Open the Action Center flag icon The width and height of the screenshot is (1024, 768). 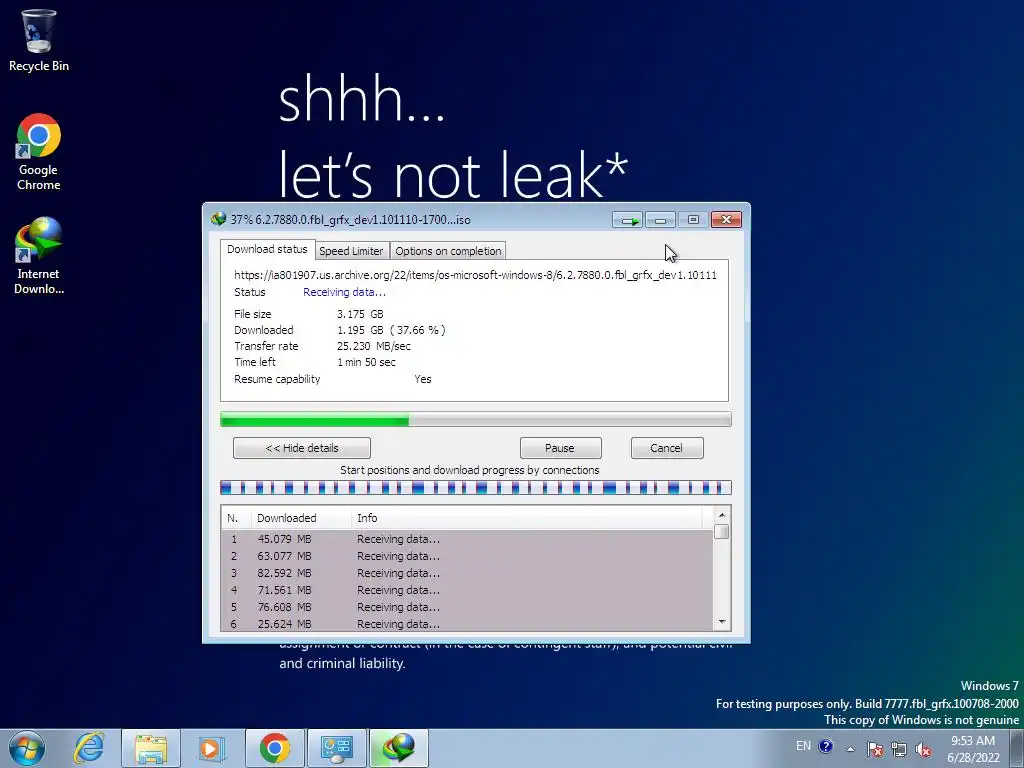[875, 749]
